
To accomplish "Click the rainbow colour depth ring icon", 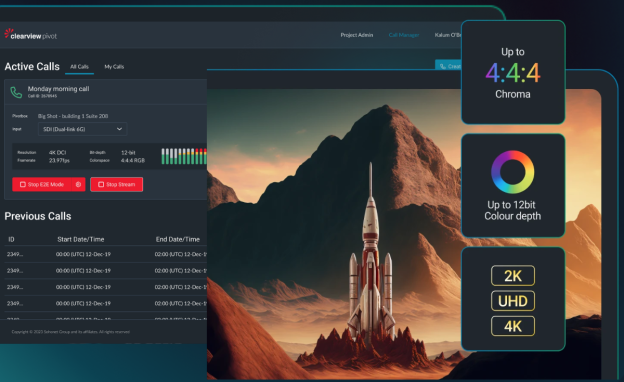I will click(x=513, y=172).
